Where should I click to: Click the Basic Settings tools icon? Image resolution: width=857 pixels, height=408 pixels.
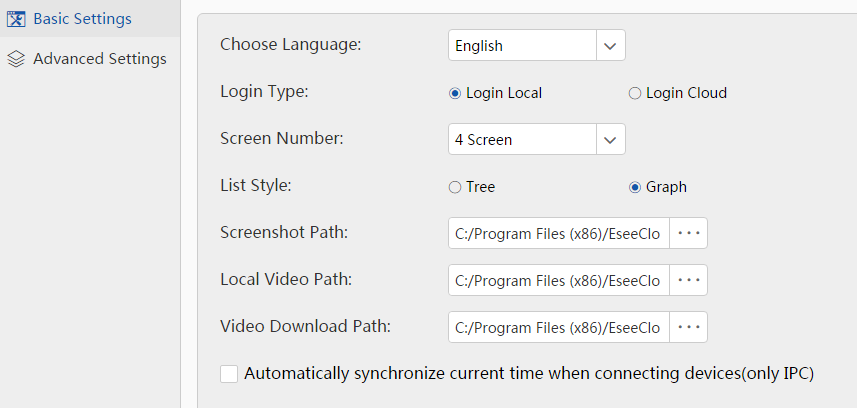[x=16, y=18]
